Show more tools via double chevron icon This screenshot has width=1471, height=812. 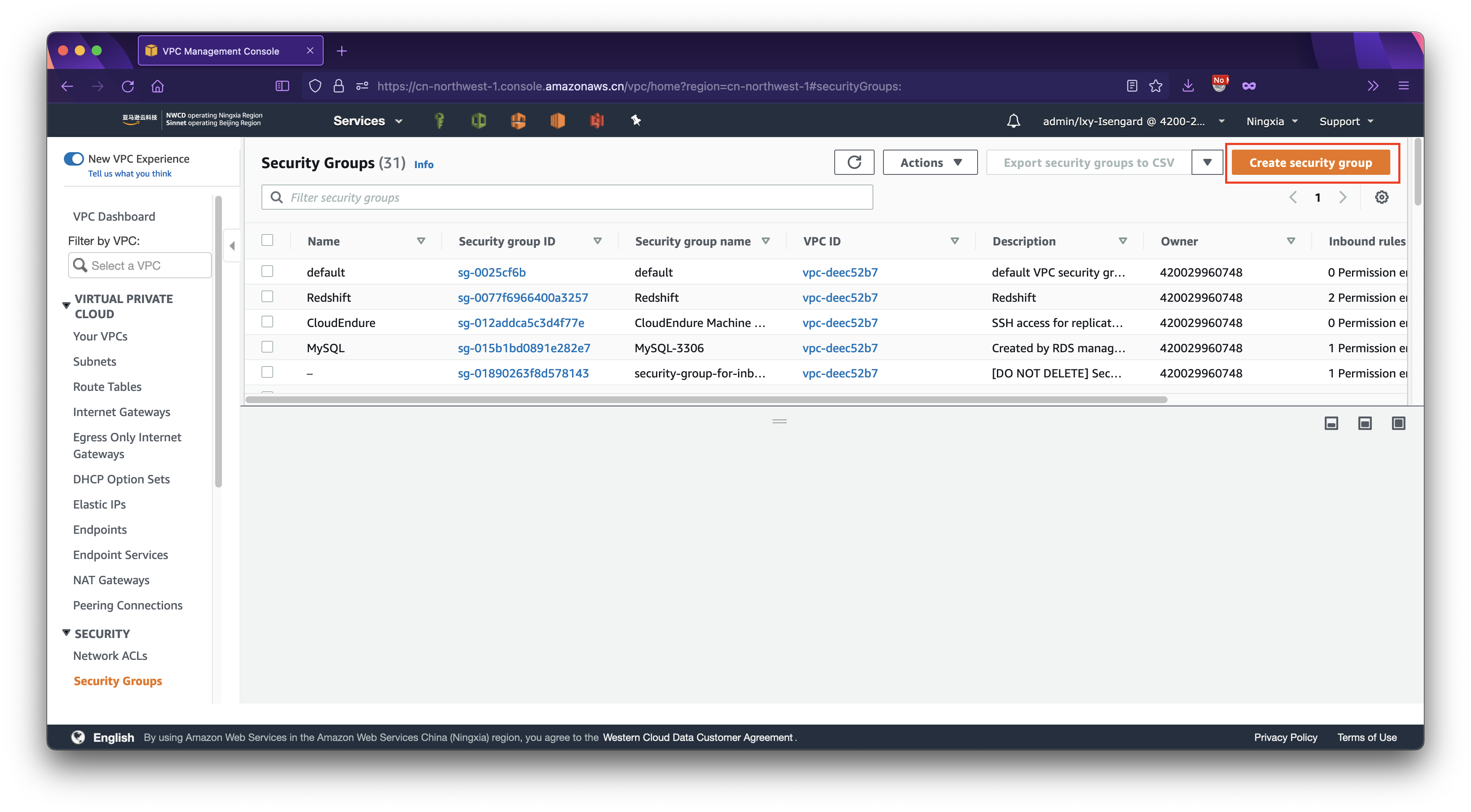coord(1373,86)
